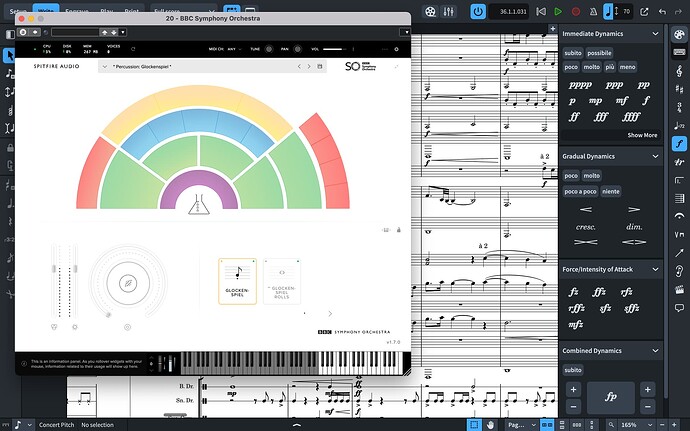Go to the next preset arrow

pos(309,66)
